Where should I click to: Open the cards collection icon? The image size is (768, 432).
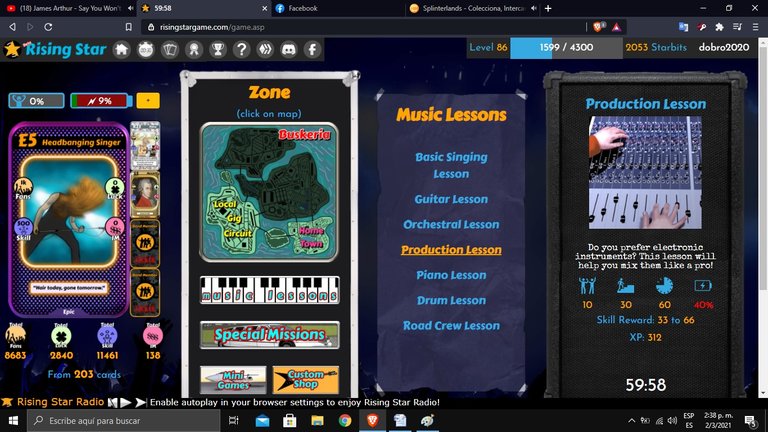click(x=169, y=49)
